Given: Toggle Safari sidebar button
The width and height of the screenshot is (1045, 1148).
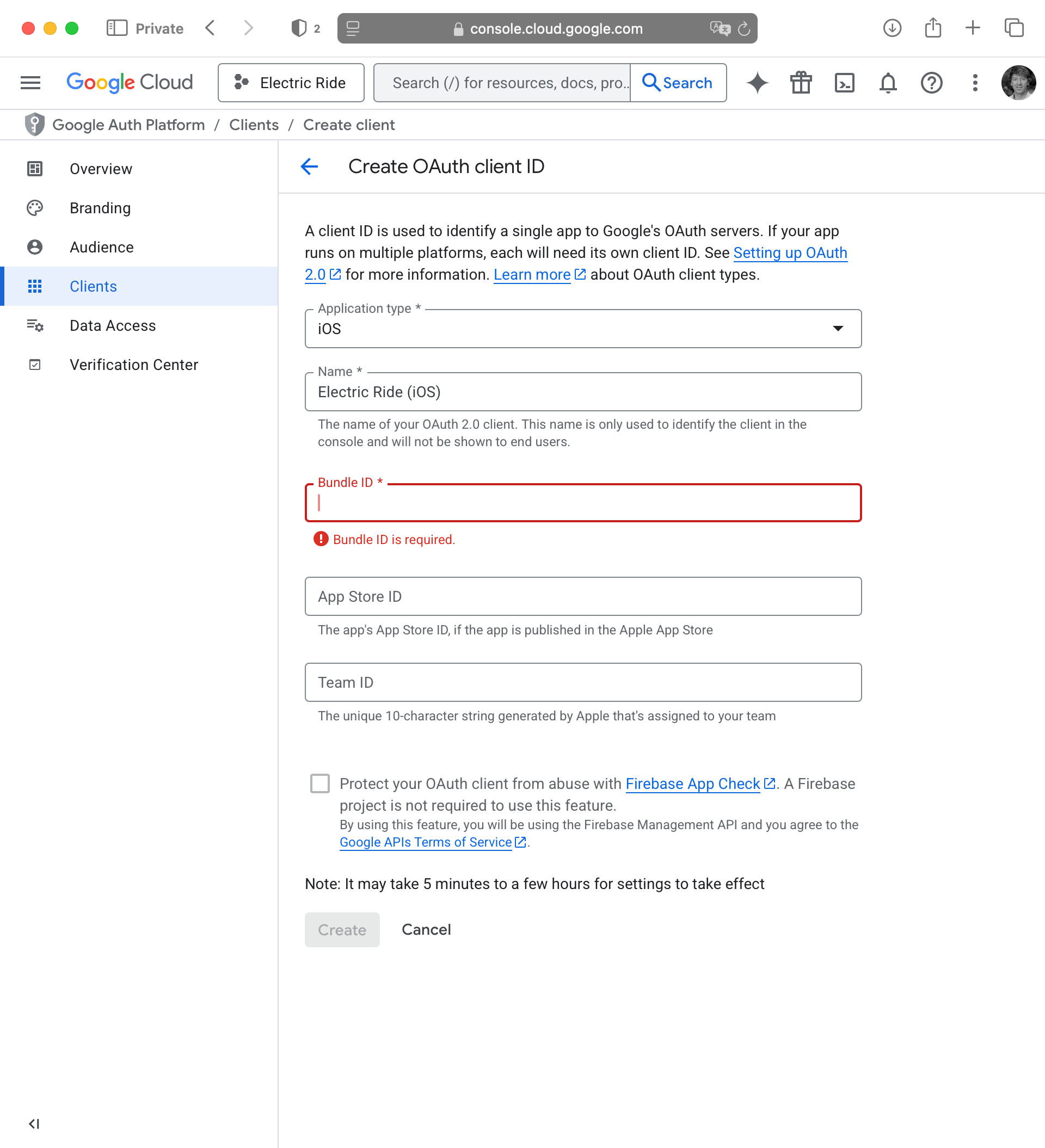Looking at the screenshot, I should pyautogui.click(x=117, y=28).
